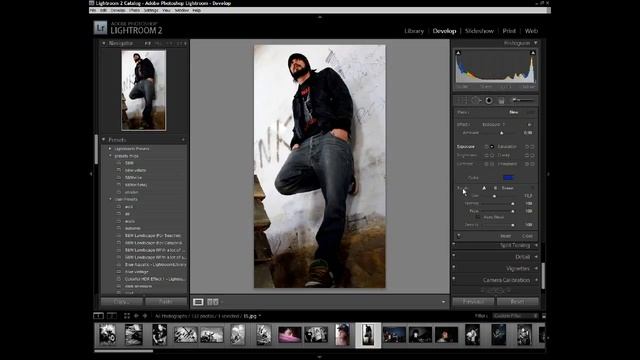Select the Spot Removal tool
Screen dimensions: 640x360
[476, 100]
